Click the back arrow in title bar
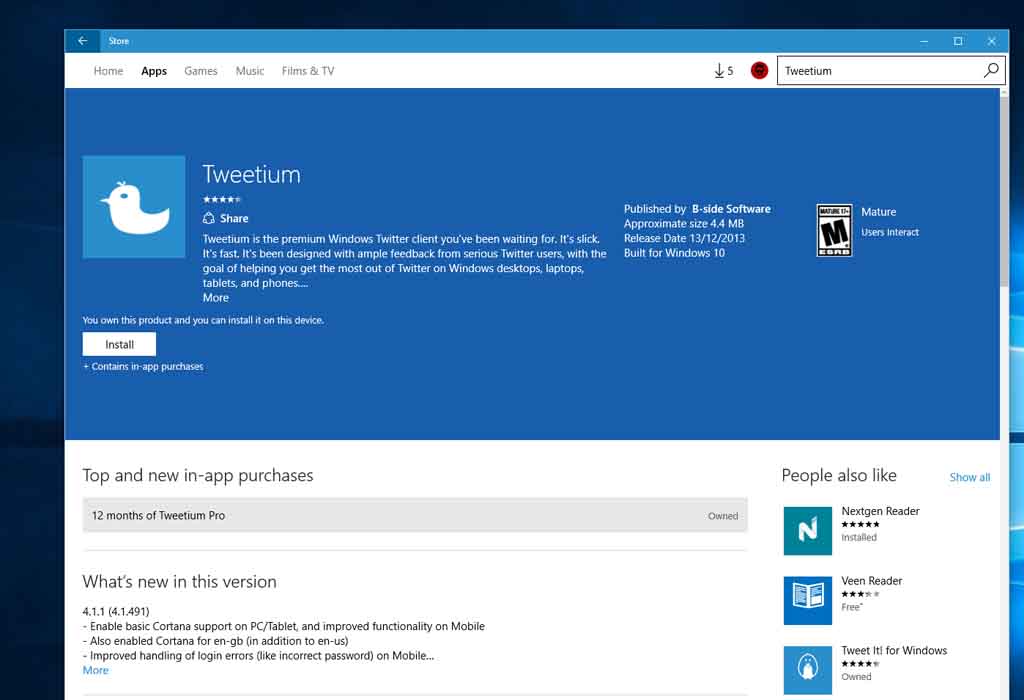The width and height of the screenshot is (1024, 700). [82, 41]
